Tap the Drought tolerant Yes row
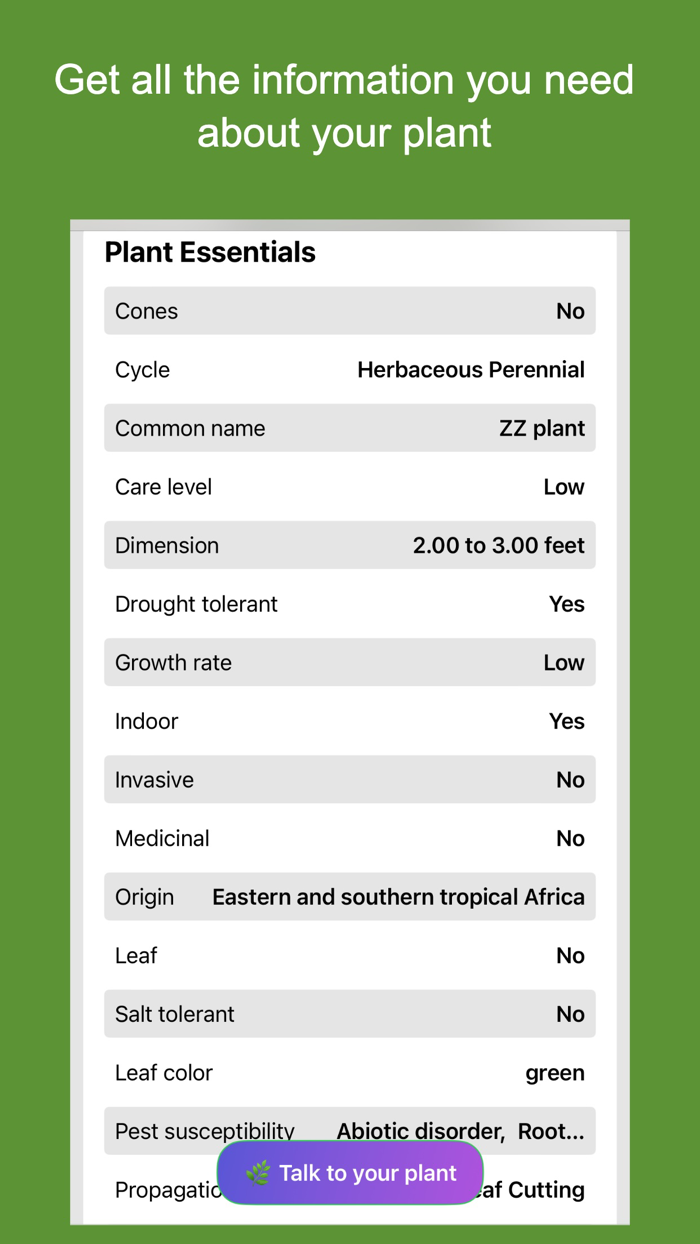Viewport: 700px width, 1244px height. 350,604
